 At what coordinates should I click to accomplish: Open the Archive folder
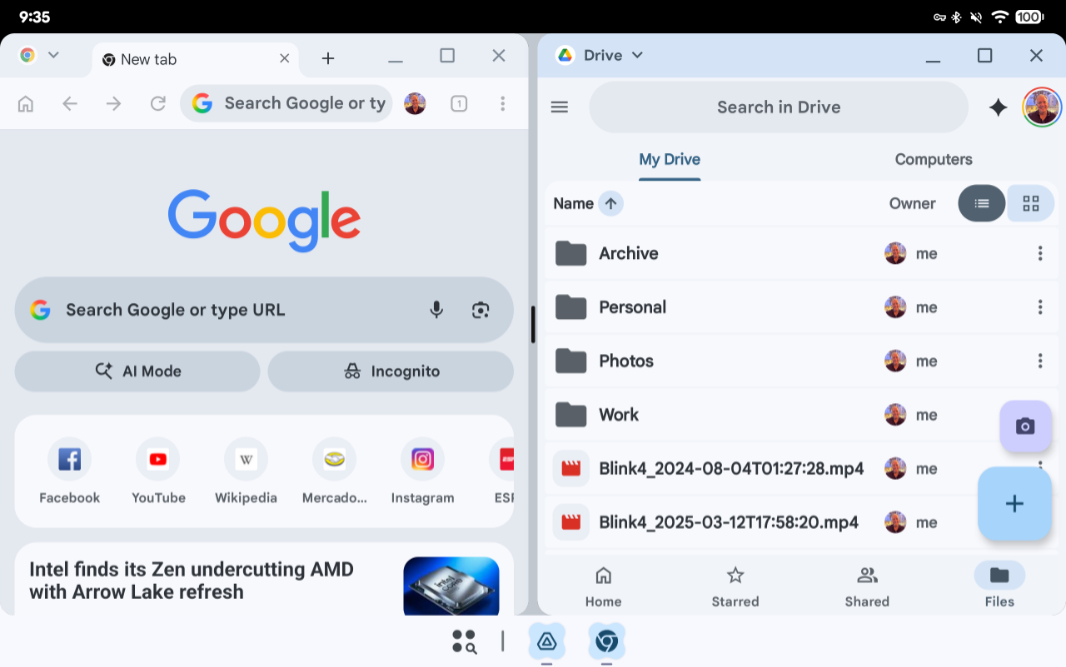click(802, 254)
